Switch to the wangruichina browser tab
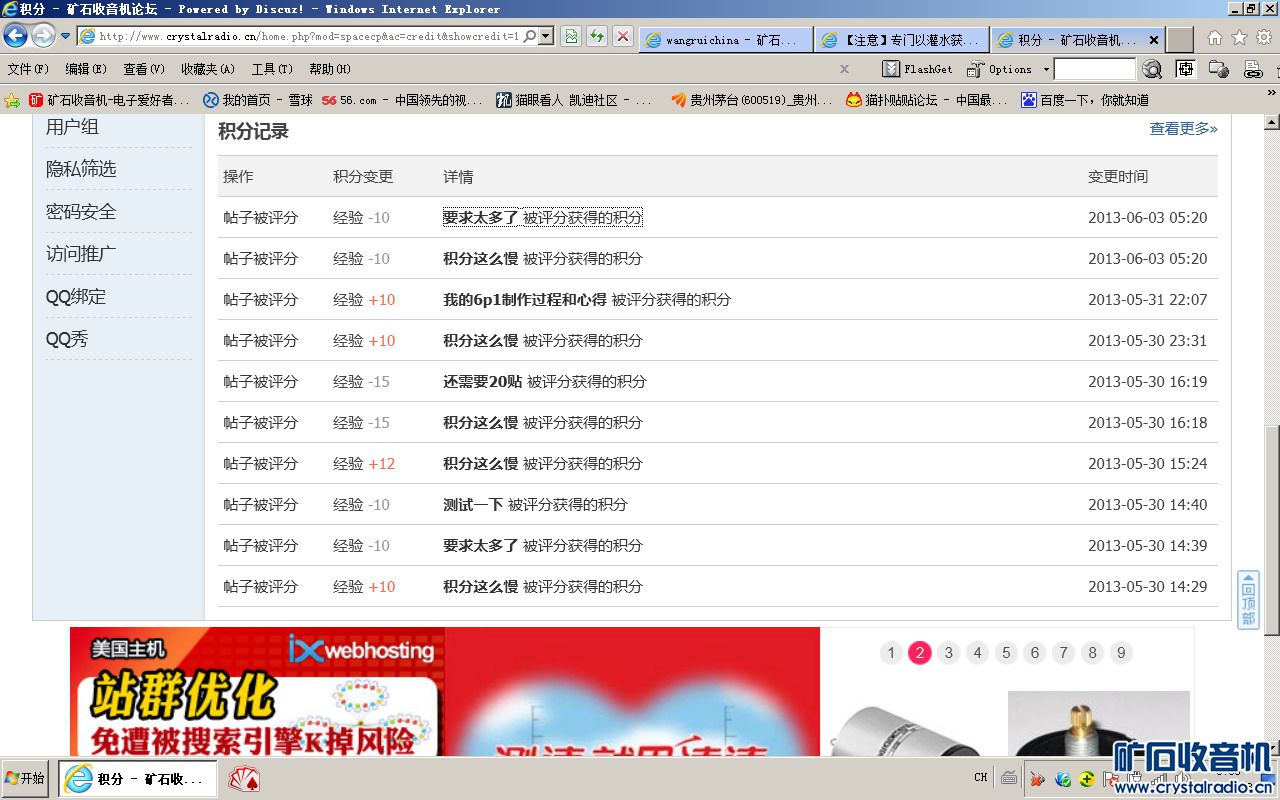 coord(725,40)
